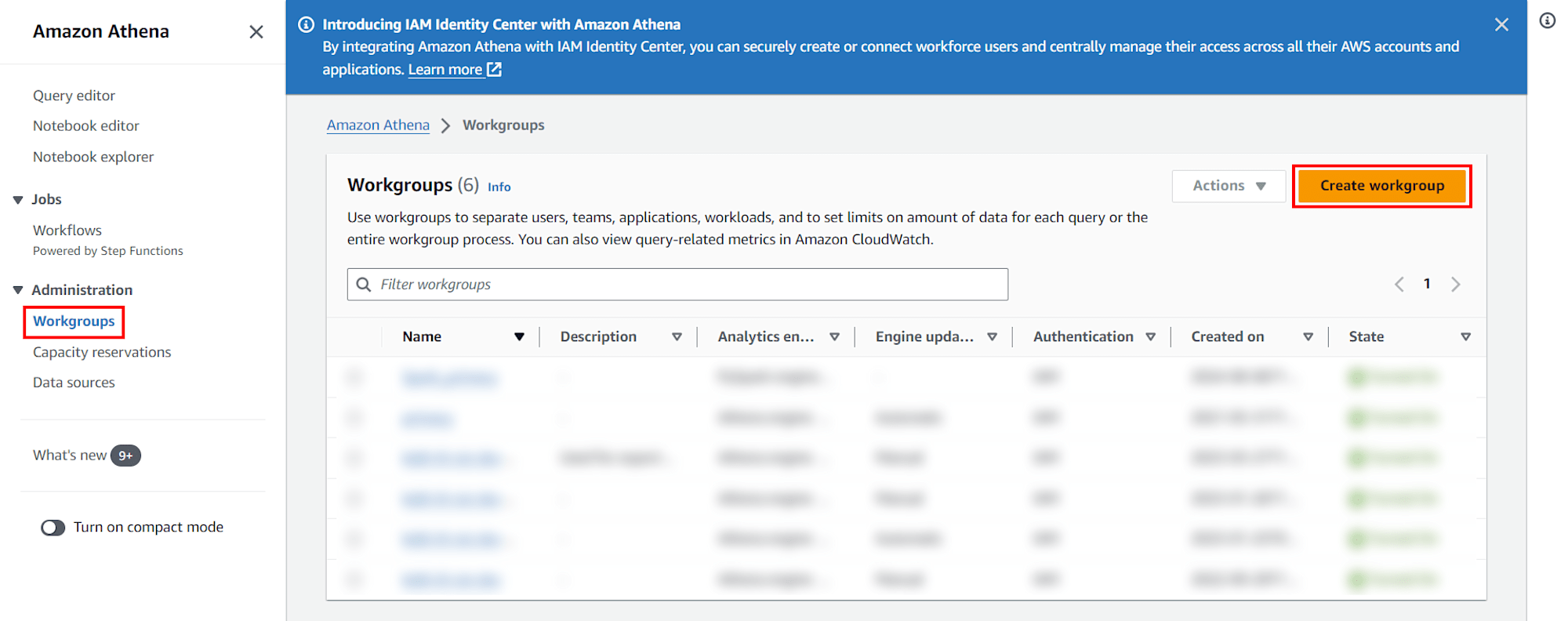Collapse the Jobs section

pyautogui.click(x=18, y=200)
